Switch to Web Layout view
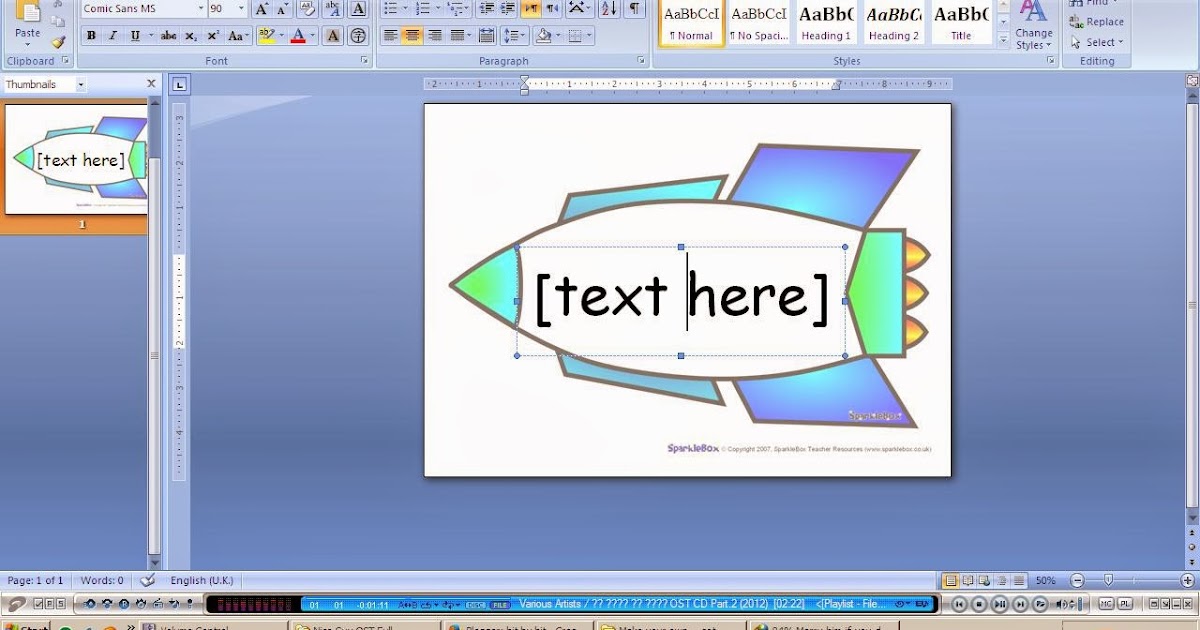Screen dimensions: 1200x630 tap(985, 580)
